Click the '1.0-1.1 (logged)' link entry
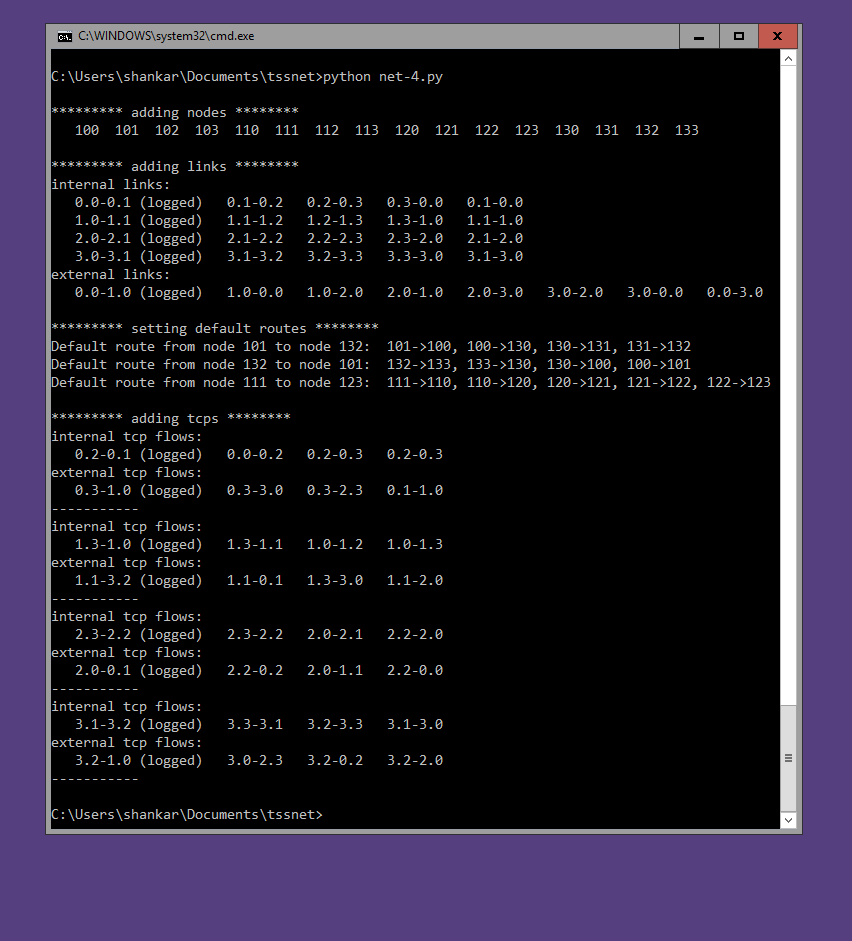The height and width of the screenshot is (941, 852). click(139, 221)
